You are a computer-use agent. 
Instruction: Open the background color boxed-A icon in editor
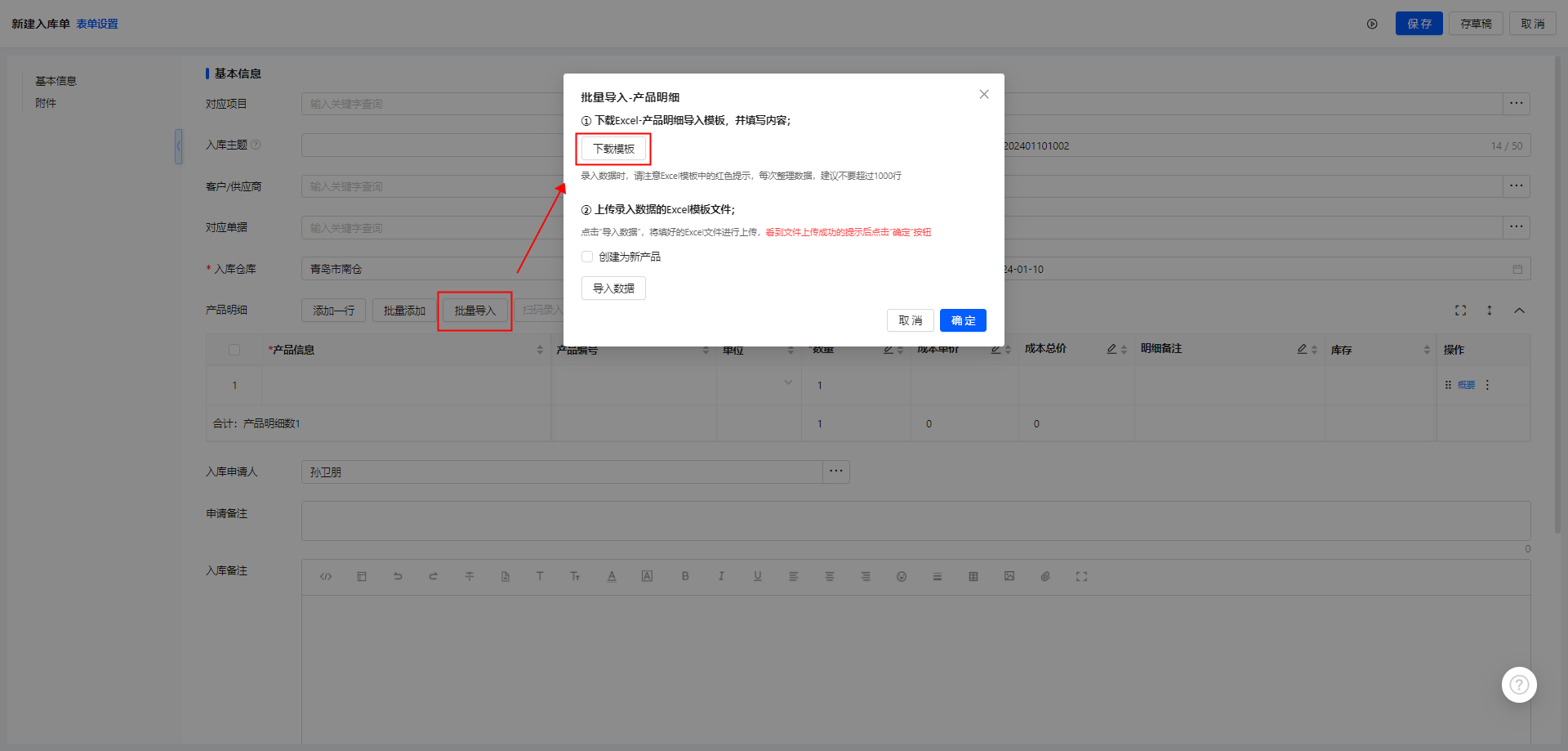[x=647, y=576]
